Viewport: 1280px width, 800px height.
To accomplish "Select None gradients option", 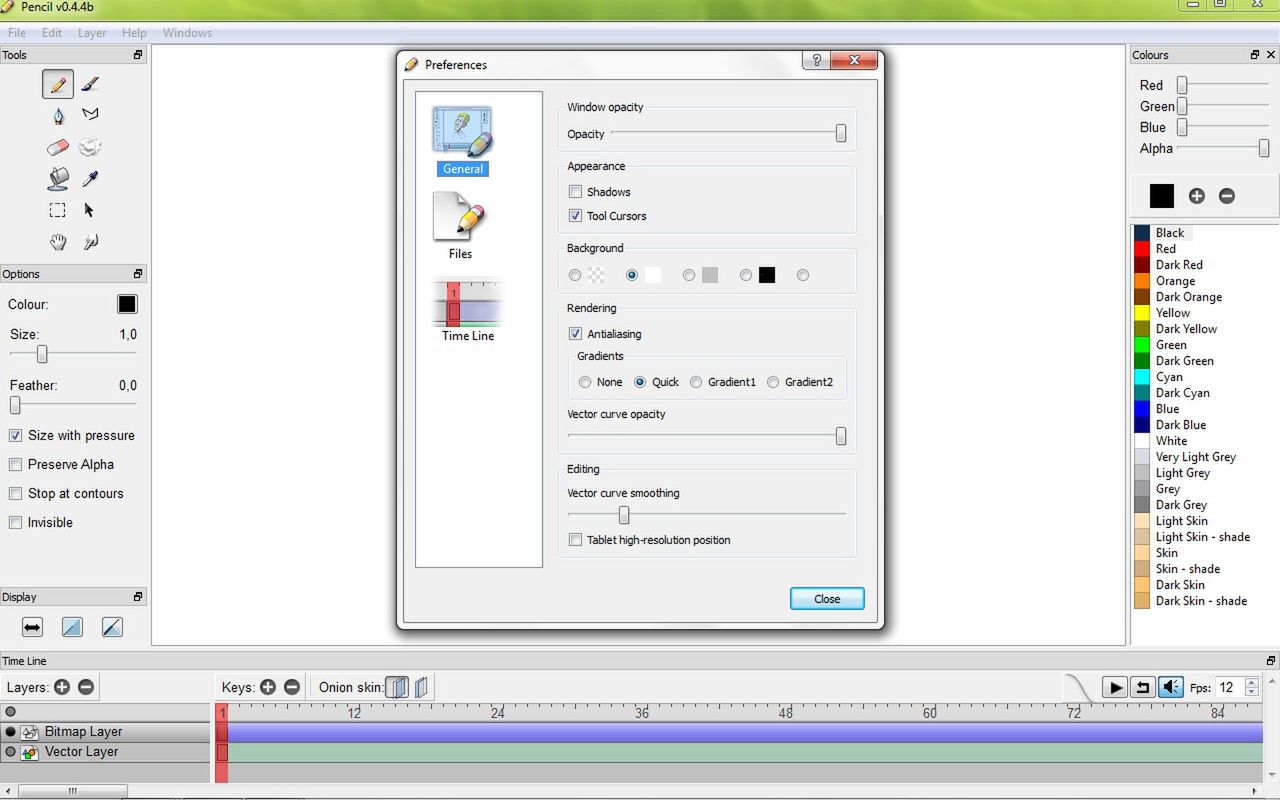I will click(585, 382).
